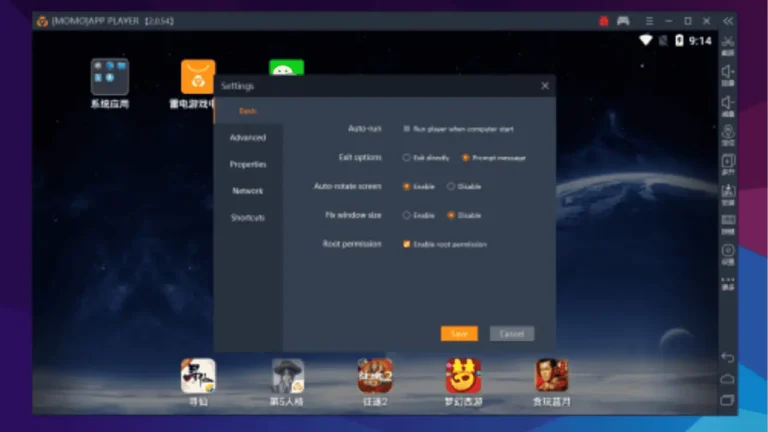Launch the 狂野飙车2 game icon in dock
Viewport: 768px width, 432px height.
tap(375, 376)
